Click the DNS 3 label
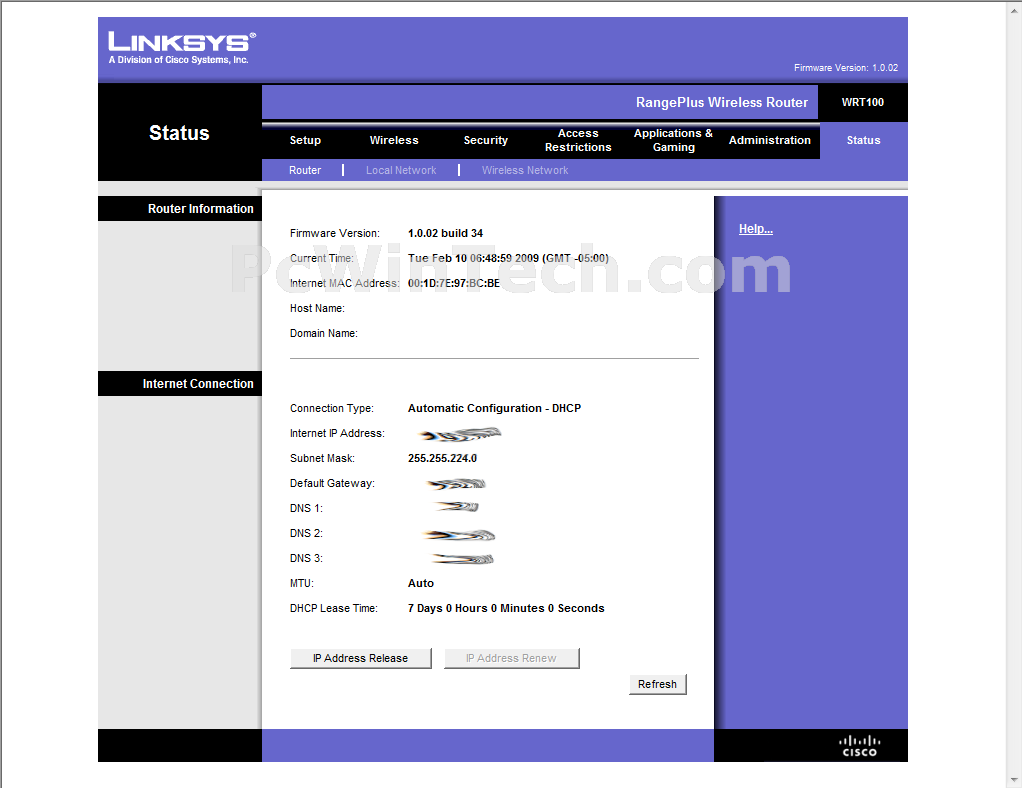Image resolution: width=1022 pixels, height=788 pixels. coord(306,558)
